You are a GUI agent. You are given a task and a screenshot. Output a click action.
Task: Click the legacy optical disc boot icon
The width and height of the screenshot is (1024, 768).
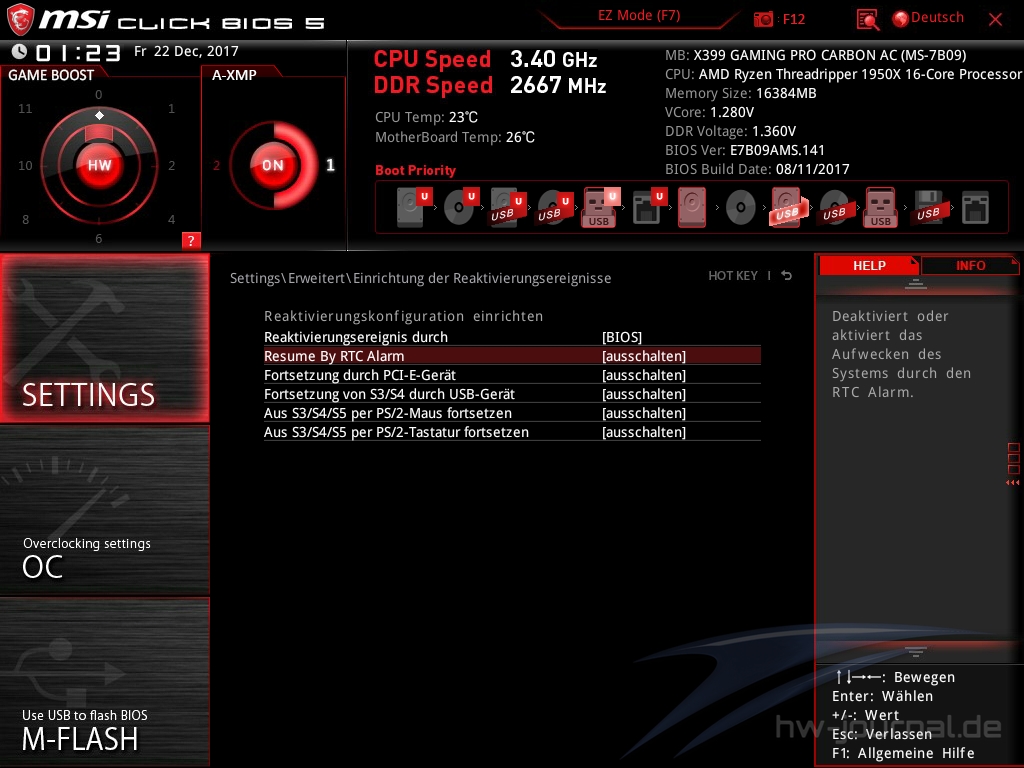[741, 208]
